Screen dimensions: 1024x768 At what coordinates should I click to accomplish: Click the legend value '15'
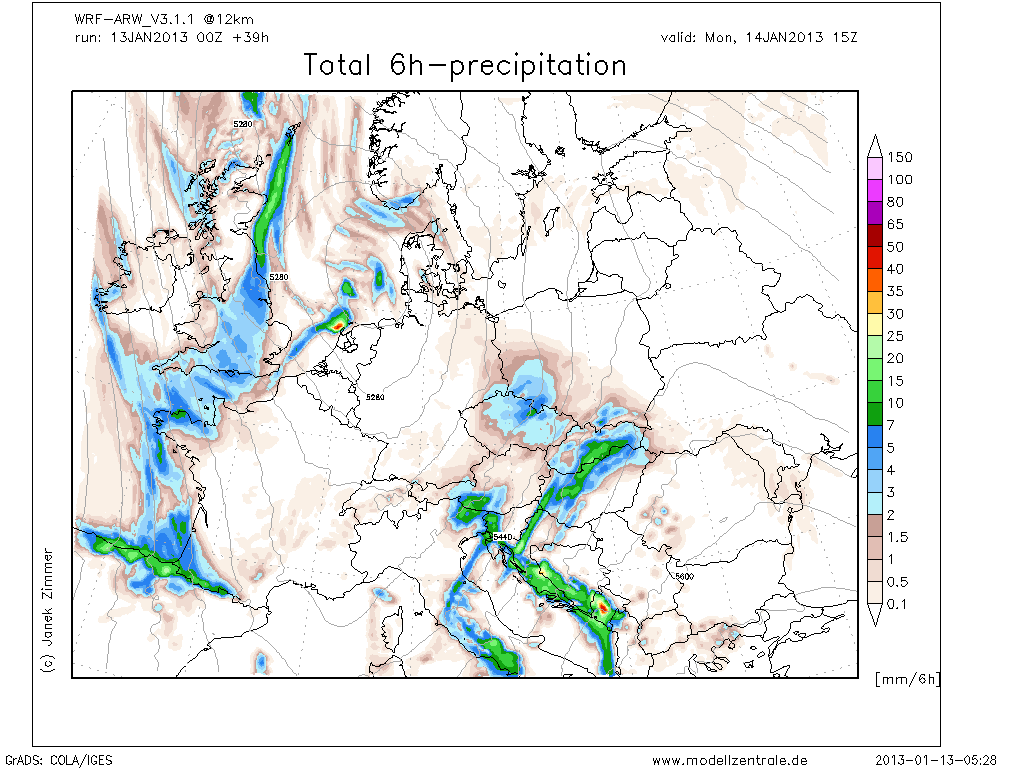[x=895, y=381]
